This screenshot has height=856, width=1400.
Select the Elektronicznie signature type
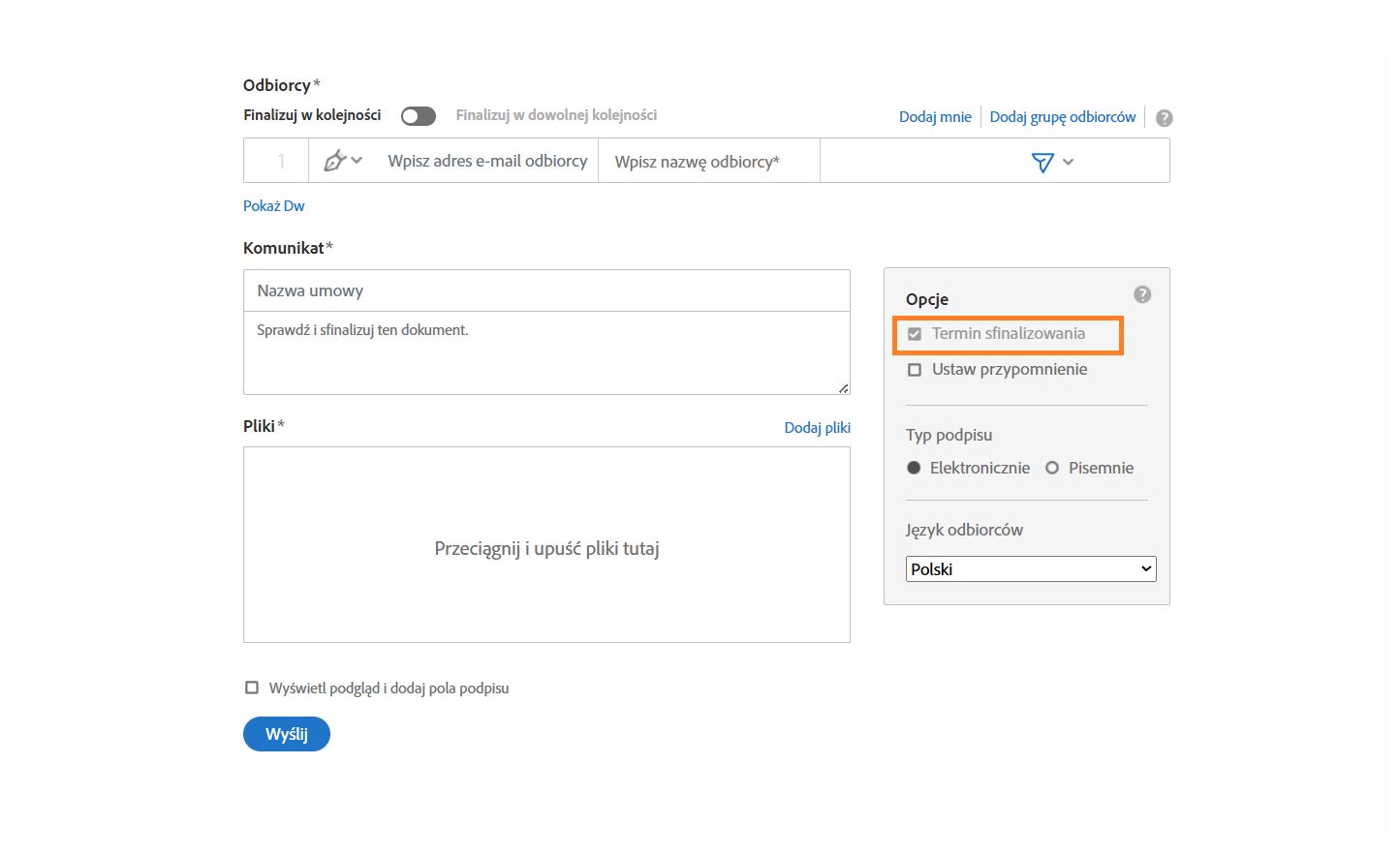tap(914, 468)
